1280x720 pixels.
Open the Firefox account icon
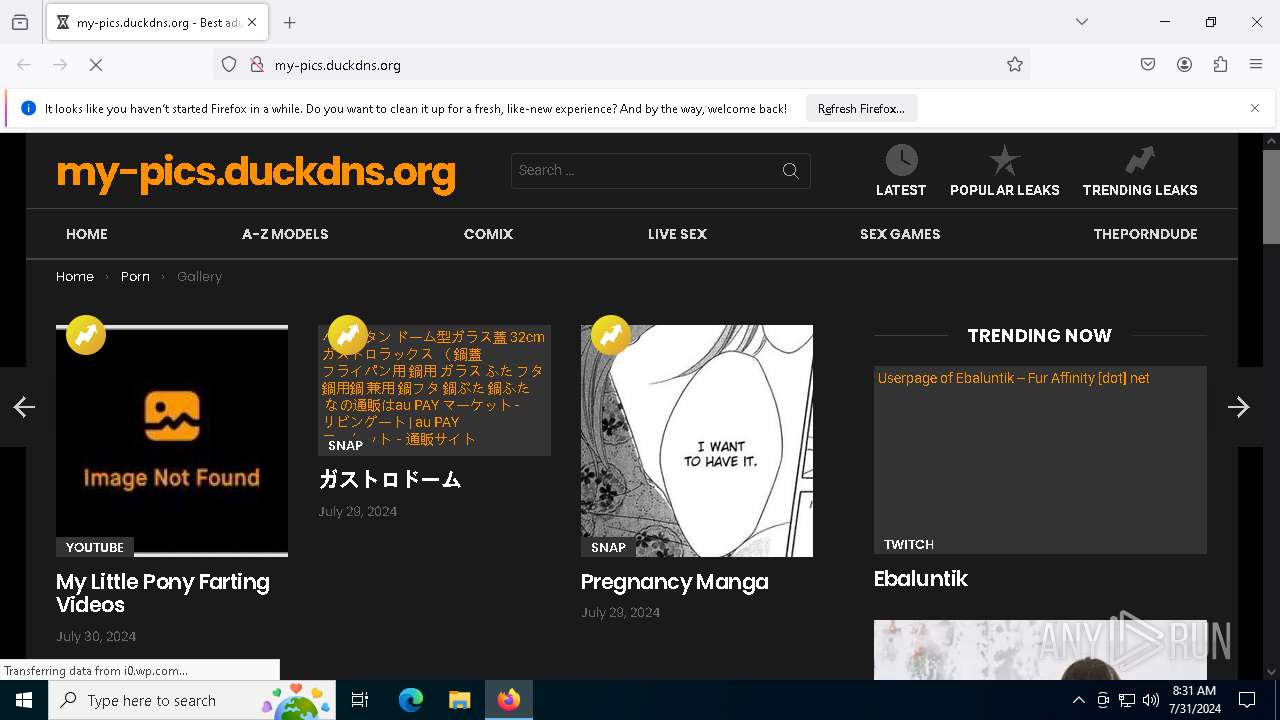coord(1184,65)
